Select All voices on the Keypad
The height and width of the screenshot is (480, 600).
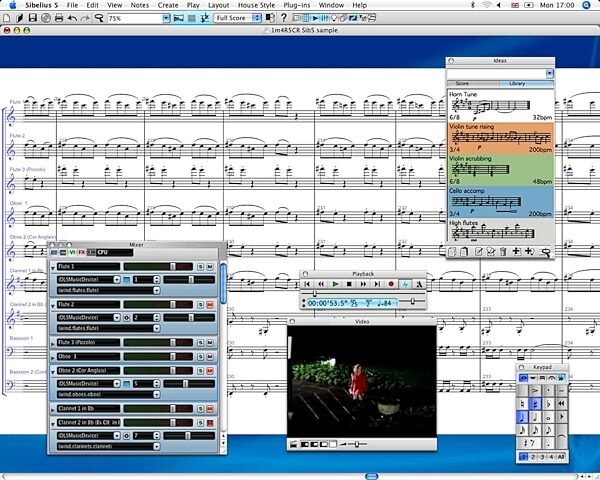561,457
